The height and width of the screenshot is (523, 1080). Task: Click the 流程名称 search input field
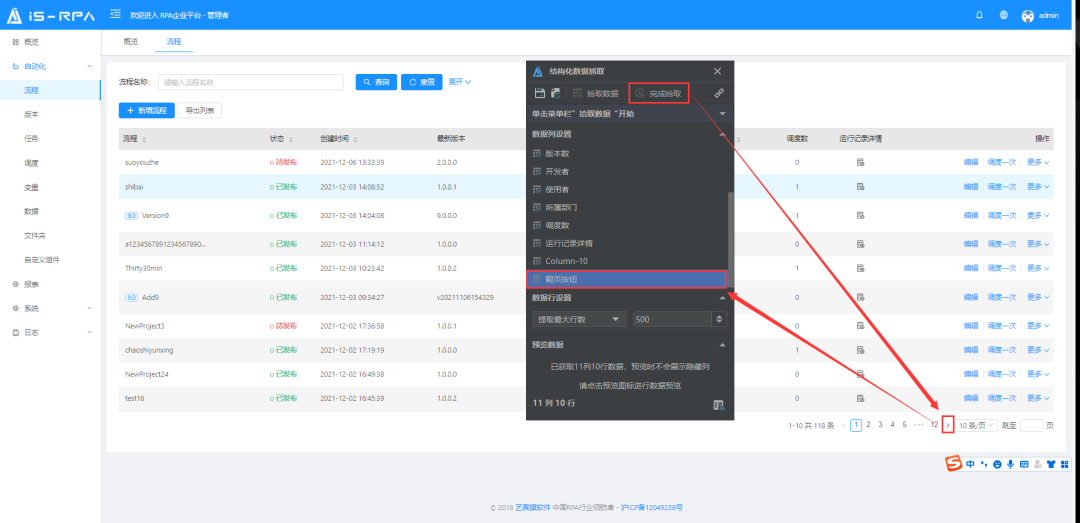point(250,82)
